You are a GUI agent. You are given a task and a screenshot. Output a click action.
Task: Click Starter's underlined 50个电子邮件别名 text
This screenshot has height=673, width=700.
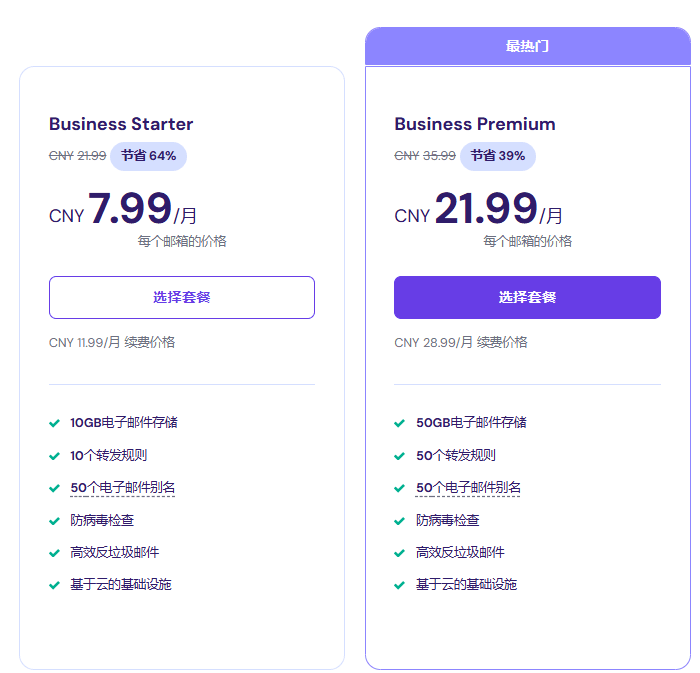[123, 488]
